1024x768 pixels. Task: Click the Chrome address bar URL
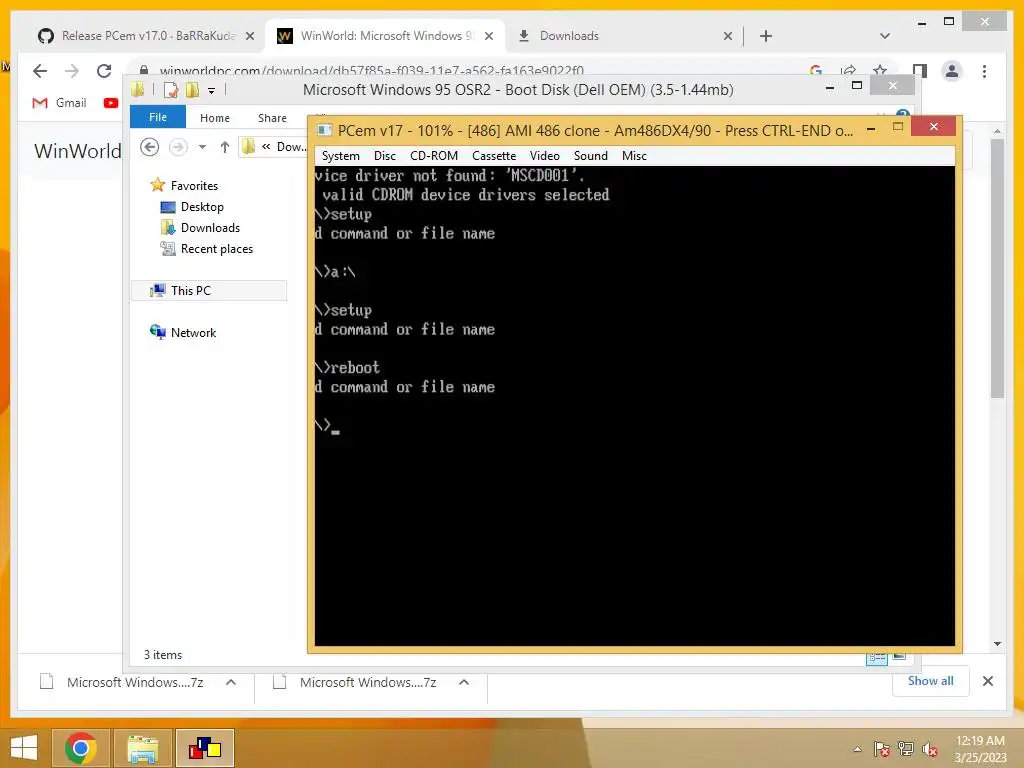tap(372, 70)
